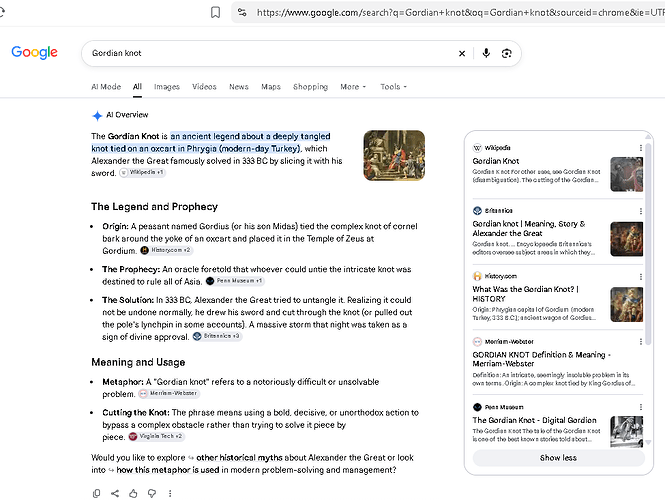Open the Tools dropdown
This screenshot has height=500, width=665.
393,87
